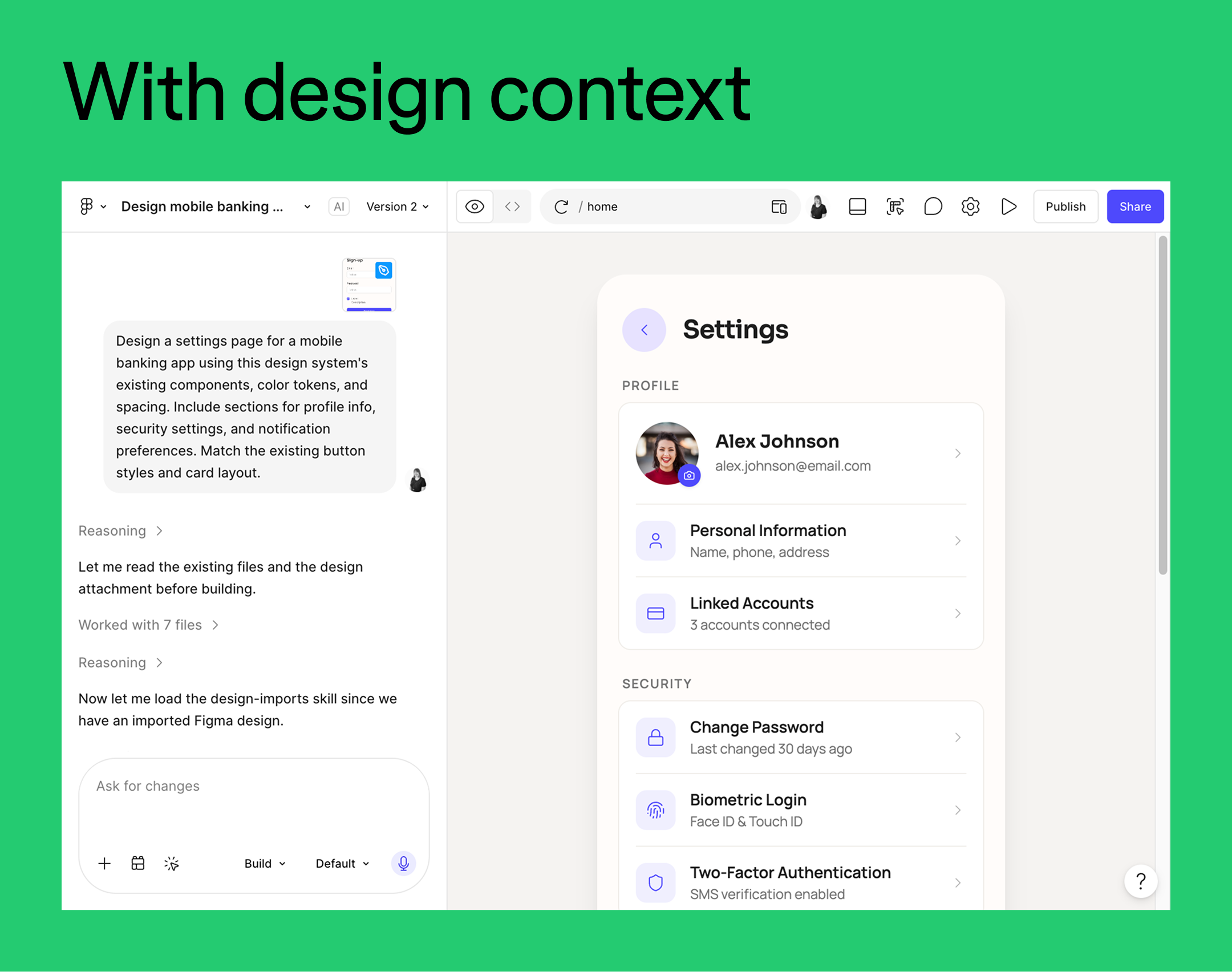The image size is (1232, 972).
Task: Click the 'Last changed 30 days ago' text
Action: coord(771,749)
